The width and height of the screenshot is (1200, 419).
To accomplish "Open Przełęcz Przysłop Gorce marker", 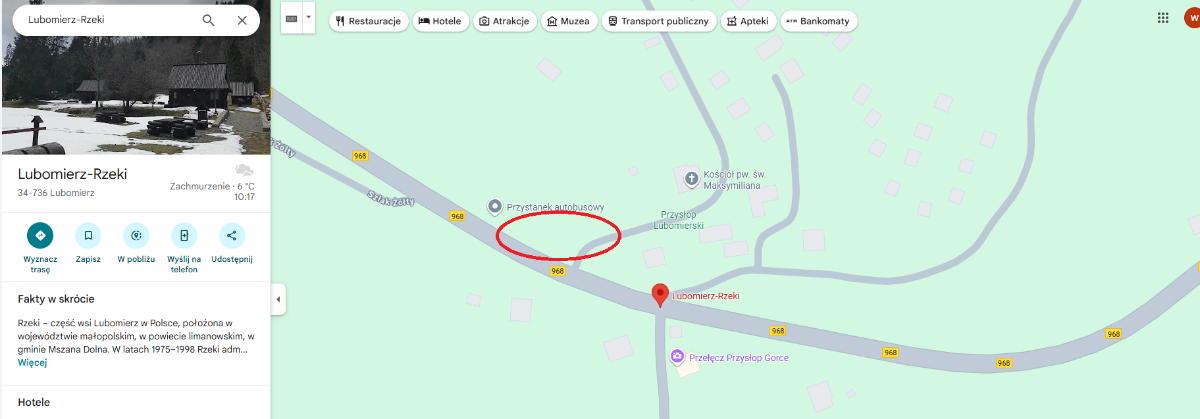I will click(677, 356).
